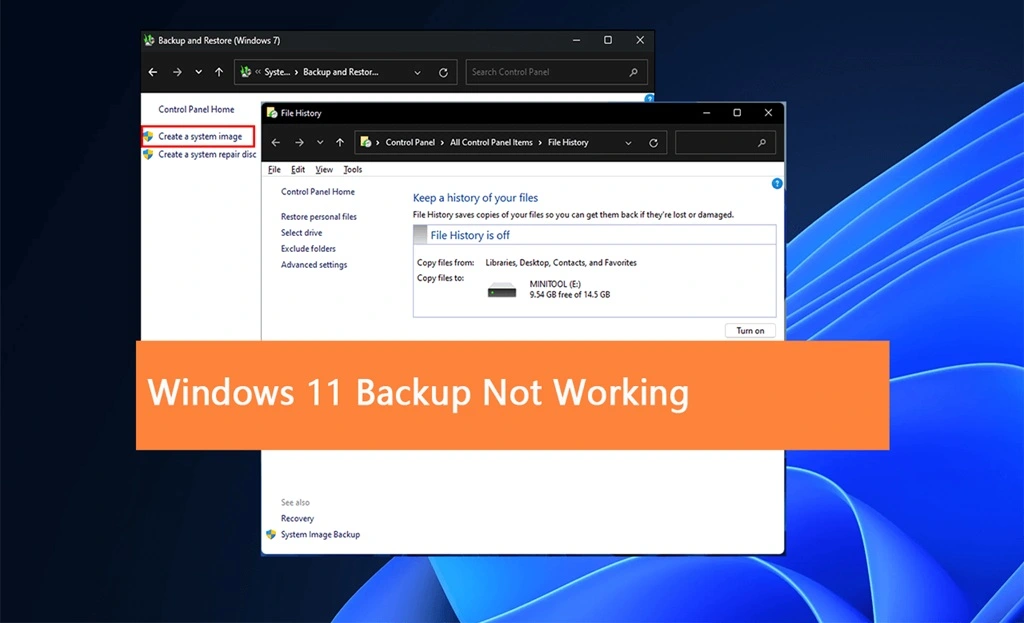Open help in File History window
This screenshot has height=623, width=1024.
pos(776,184)
